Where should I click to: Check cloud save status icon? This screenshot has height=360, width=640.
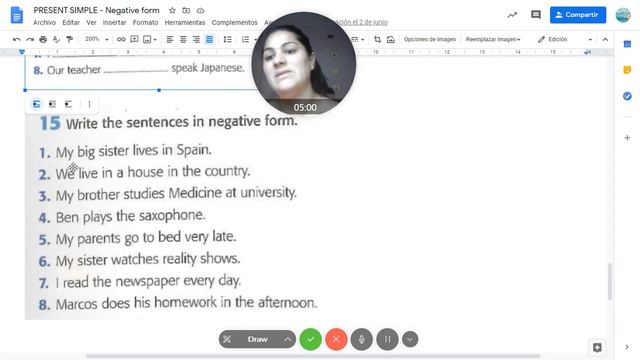pos(200,11)
